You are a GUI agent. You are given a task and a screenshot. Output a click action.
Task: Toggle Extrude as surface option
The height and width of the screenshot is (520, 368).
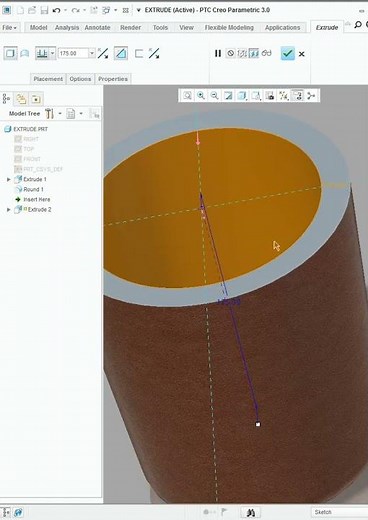(25, 53)
